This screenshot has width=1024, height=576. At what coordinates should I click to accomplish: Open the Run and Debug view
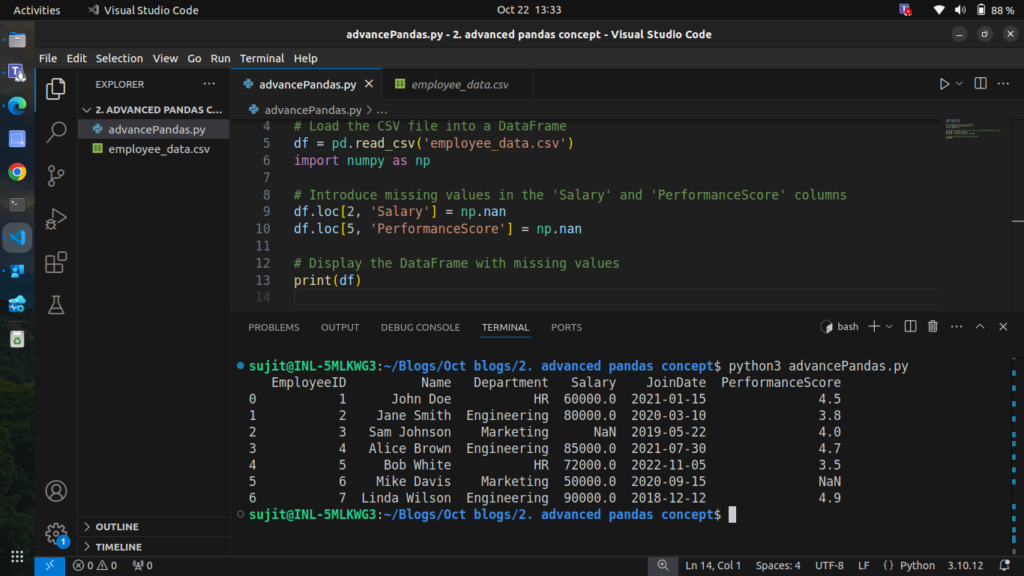coord(57,218)
